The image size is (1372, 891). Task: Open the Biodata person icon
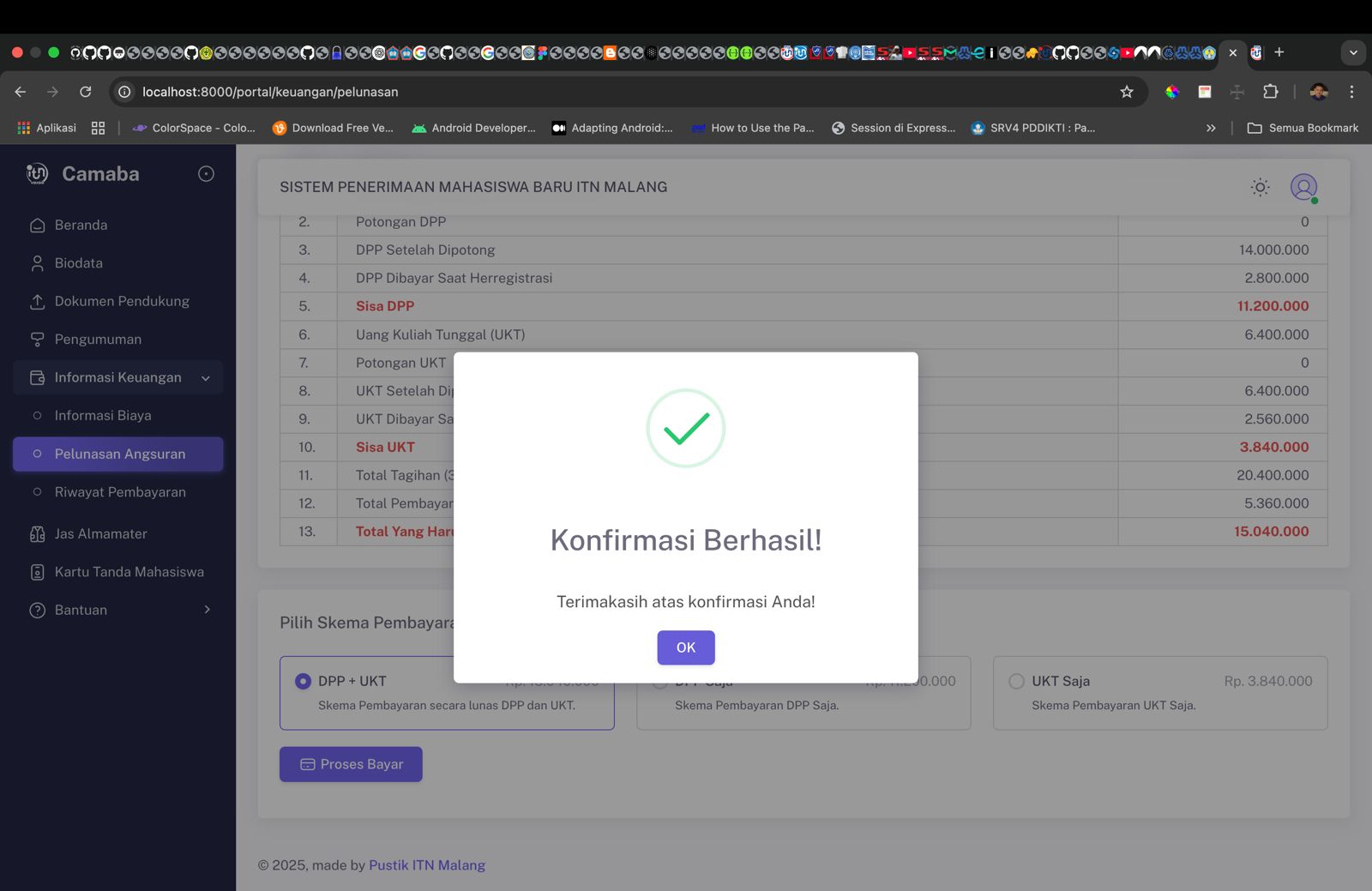point(37,263)
